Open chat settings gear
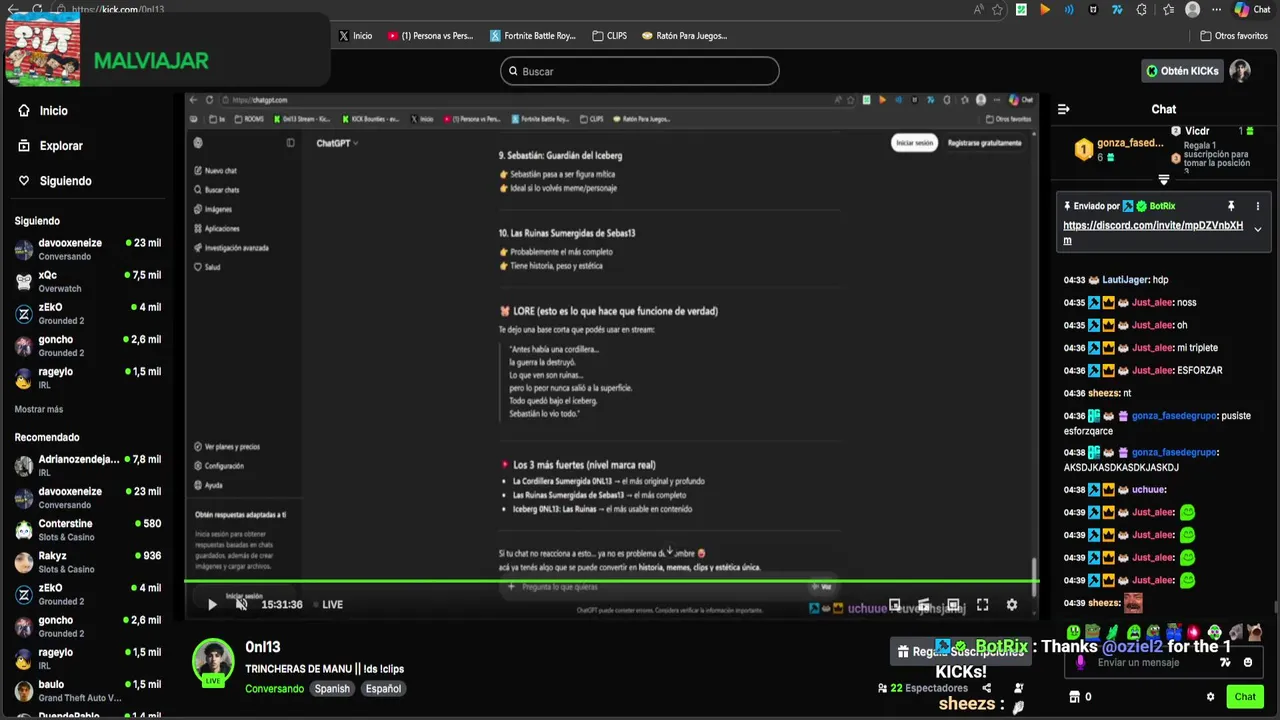Viewport: 1280px width, 720px height. coord(1210,697)
